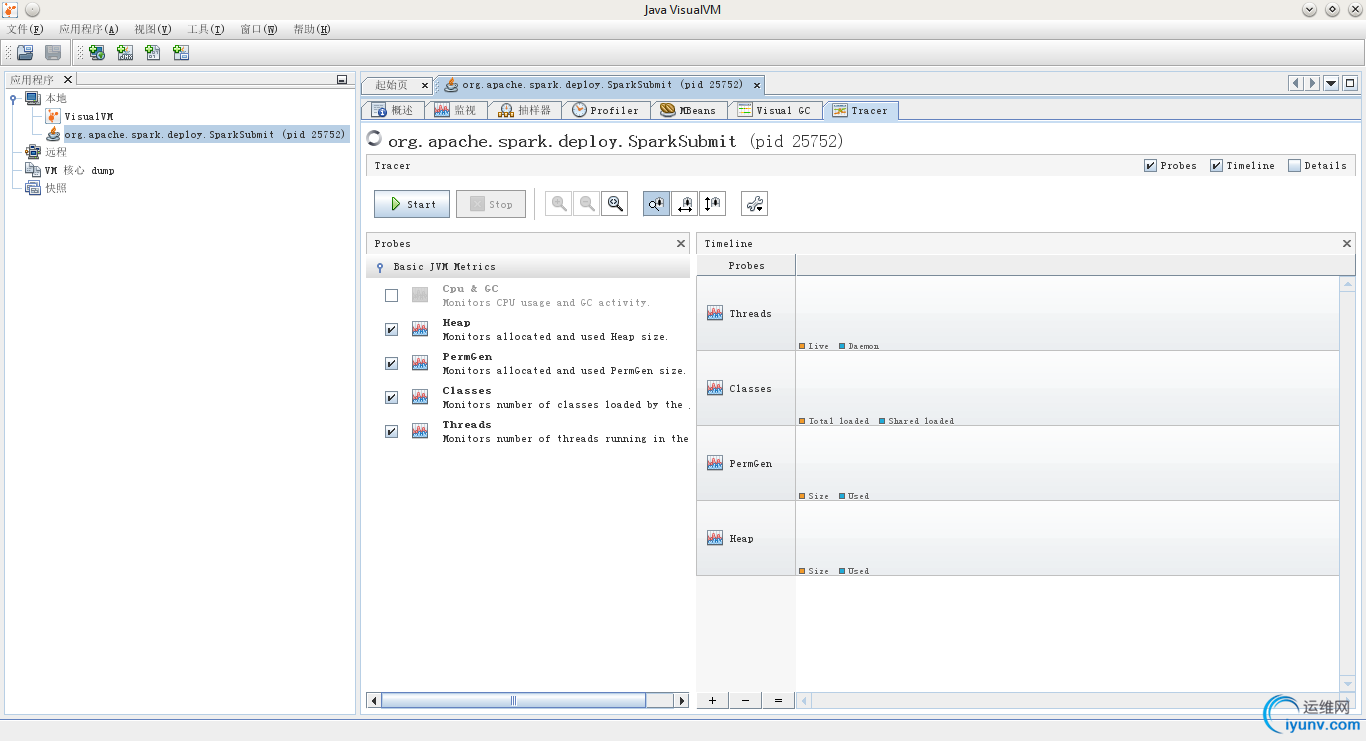Minimize the 应用程序 panel

(x=342, y=80)
